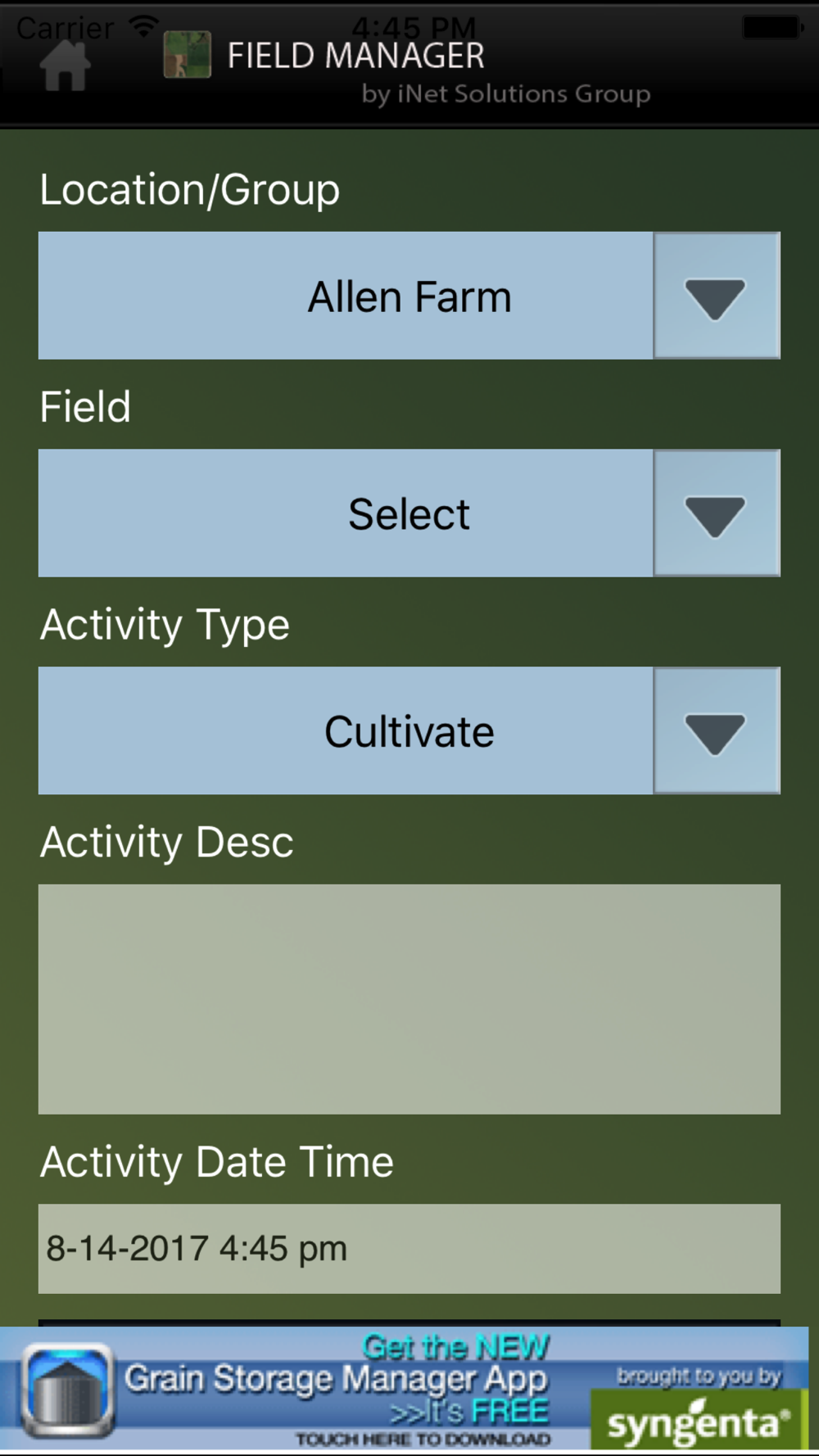
Task: Open the Field dropdown arrow
Action: 716,513
